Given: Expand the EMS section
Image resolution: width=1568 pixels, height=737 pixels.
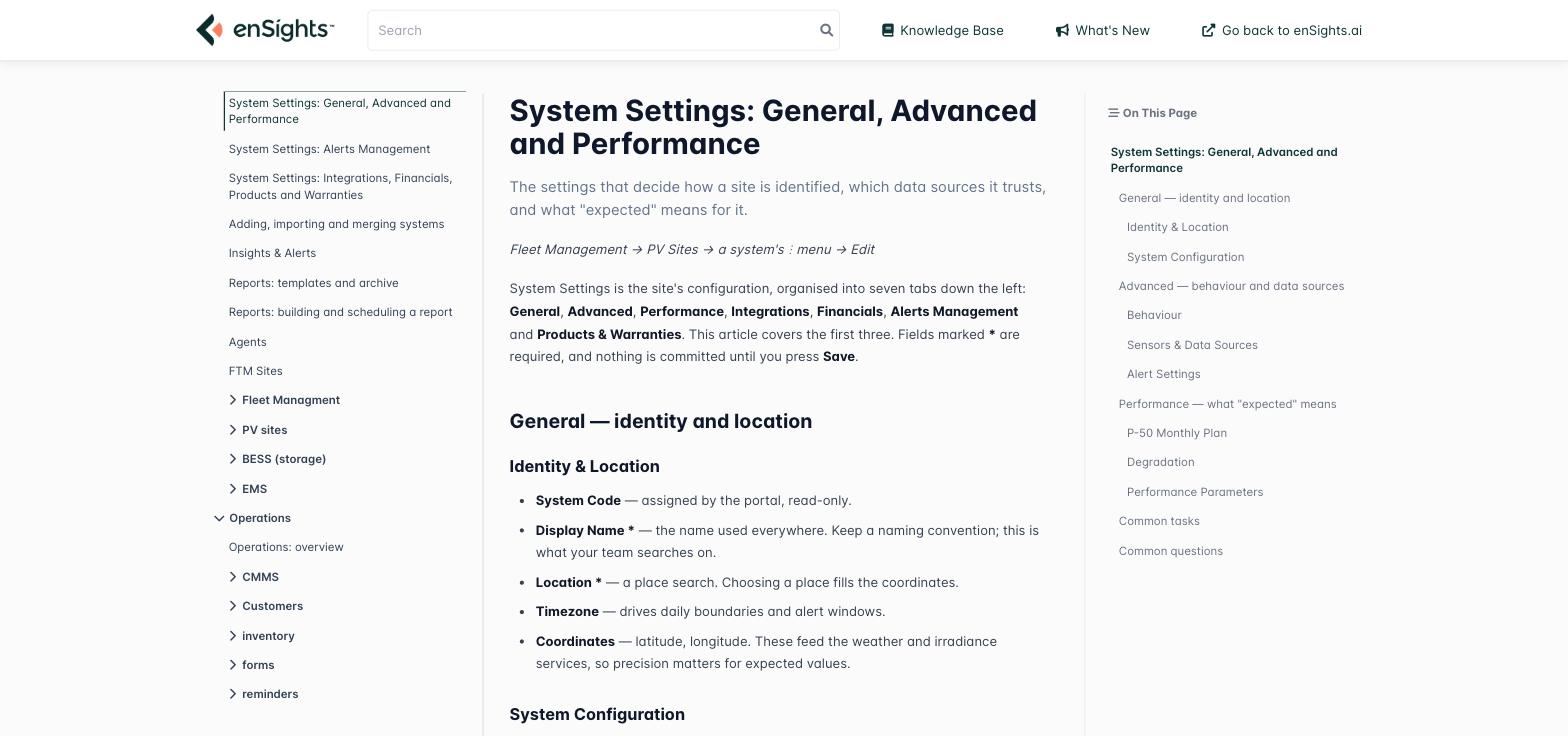Looking at the screenshot, I should (233, 489).
